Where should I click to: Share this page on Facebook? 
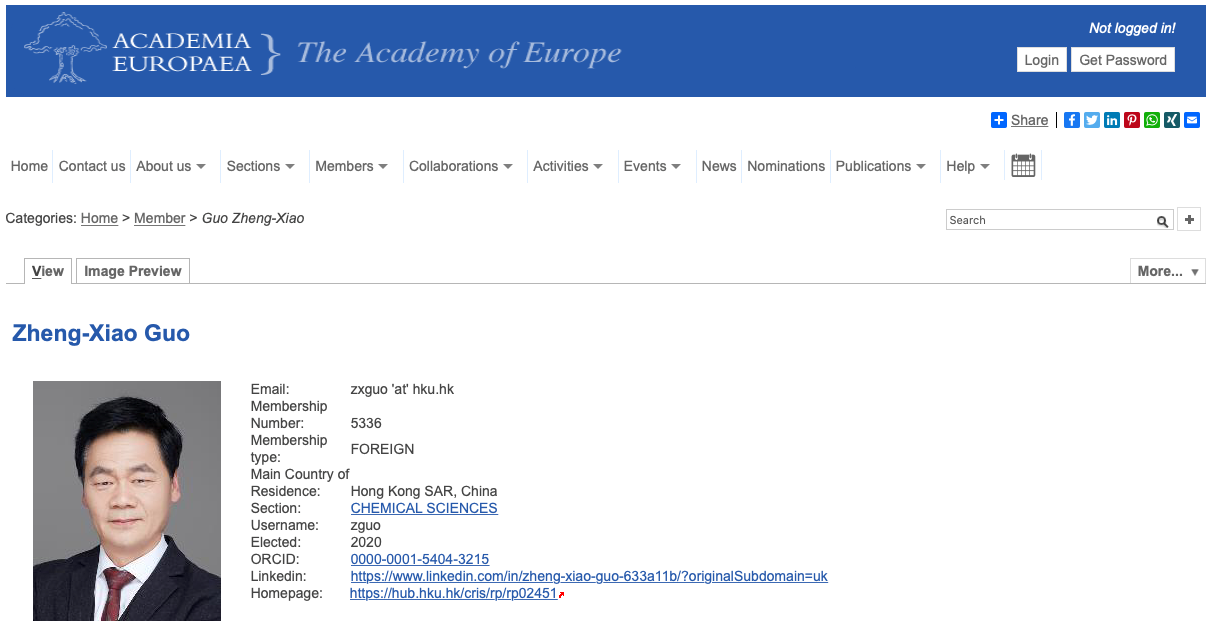(x=1071, y=120)
